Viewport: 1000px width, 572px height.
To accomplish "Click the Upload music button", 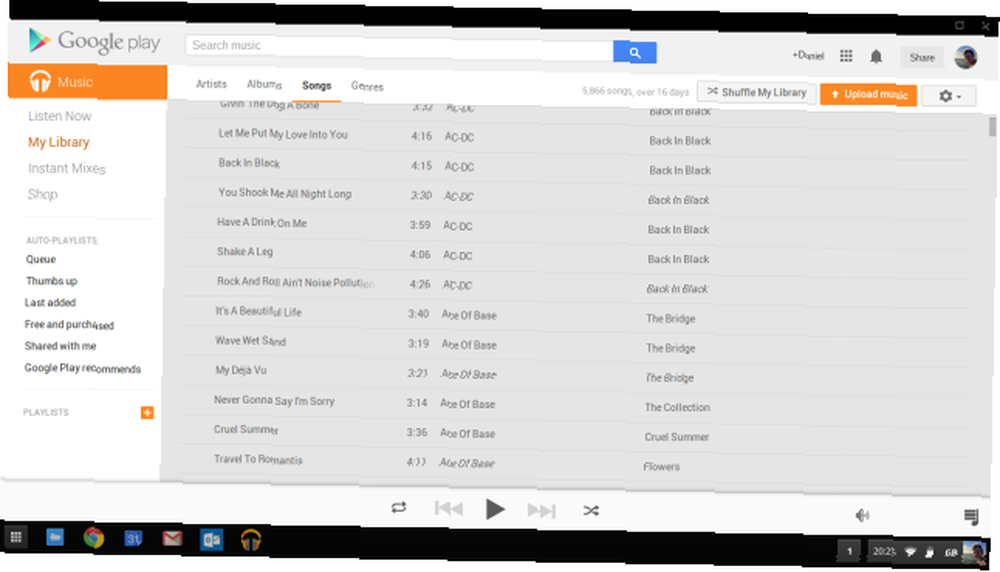I will pyautogui.click(x=869, y=94).
